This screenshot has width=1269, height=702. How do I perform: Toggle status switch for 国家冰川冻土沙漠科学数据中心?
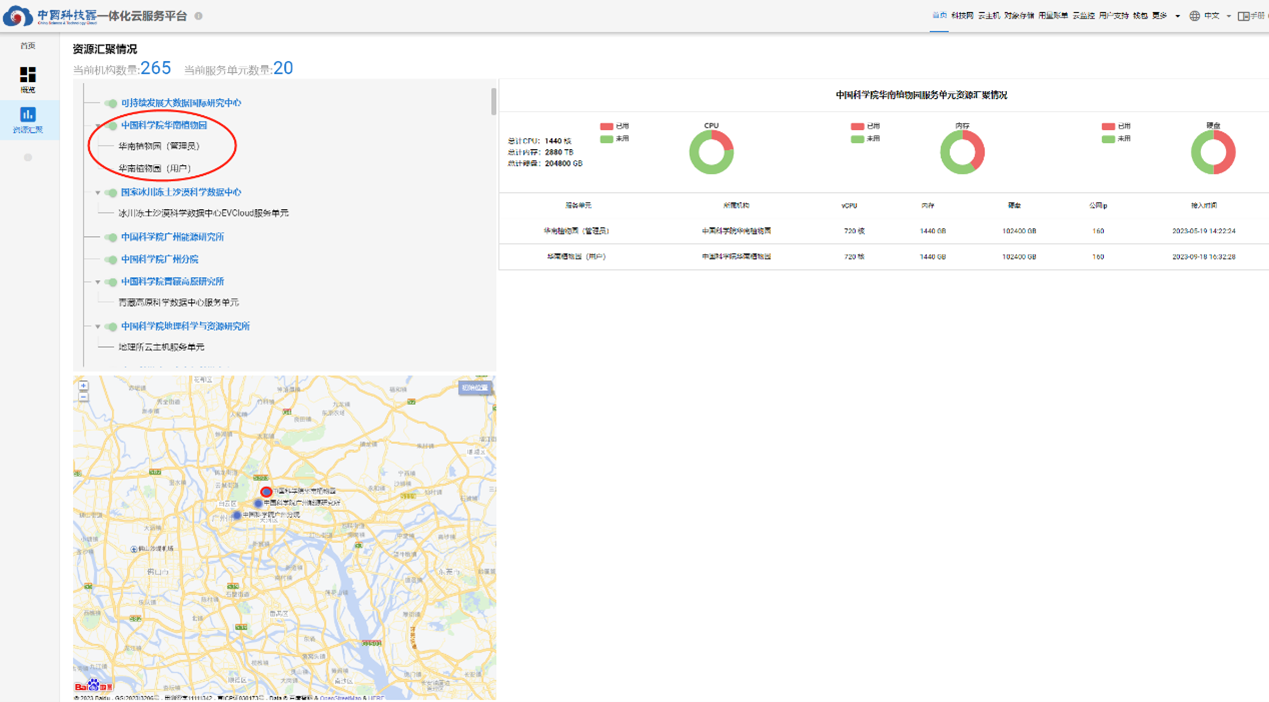tap(110, 192)
